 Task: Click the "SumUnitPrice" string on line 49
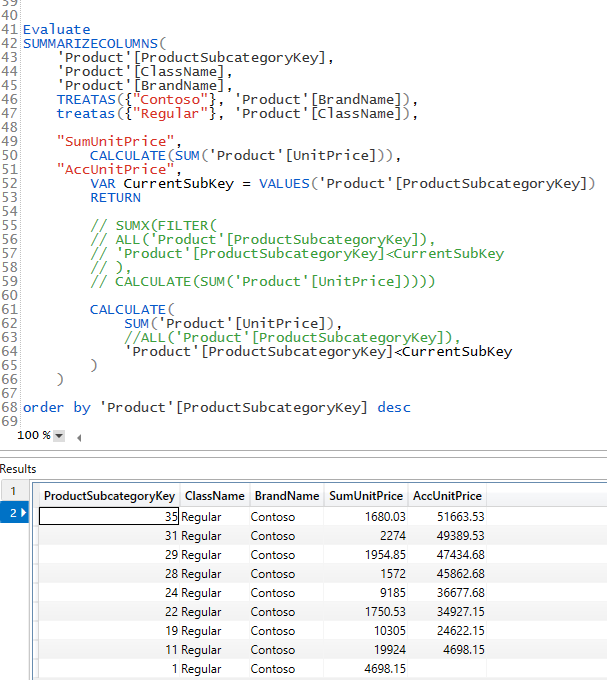pyautogui.click(x=116, y=141)
